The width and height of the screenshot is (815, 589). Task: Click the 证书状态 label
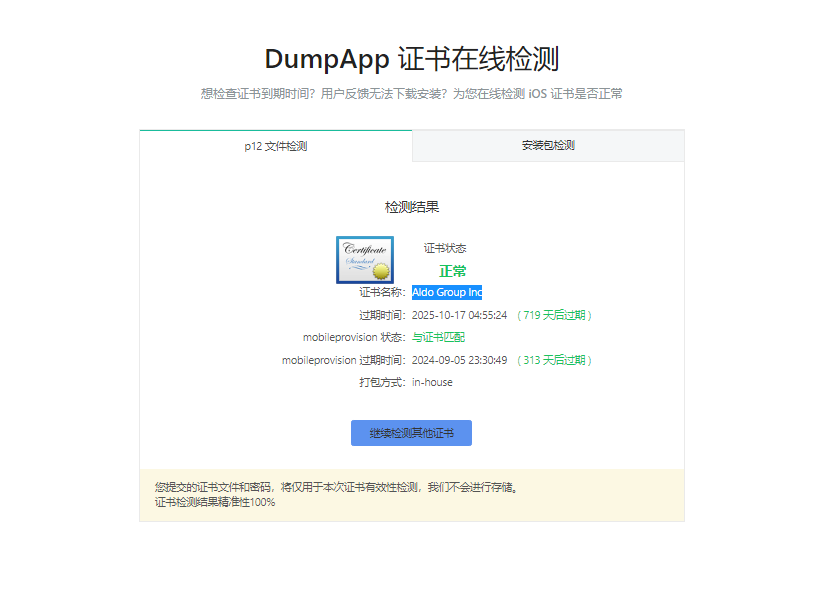444,248
